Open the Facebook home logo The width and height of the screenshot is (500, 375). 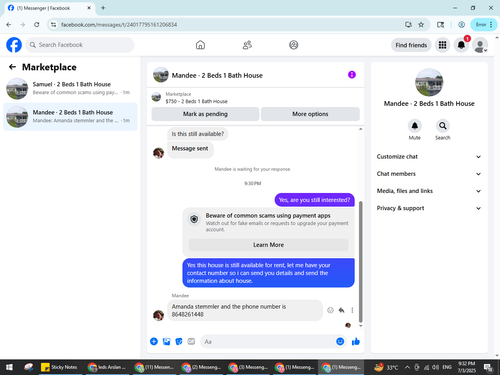(14, 45)
